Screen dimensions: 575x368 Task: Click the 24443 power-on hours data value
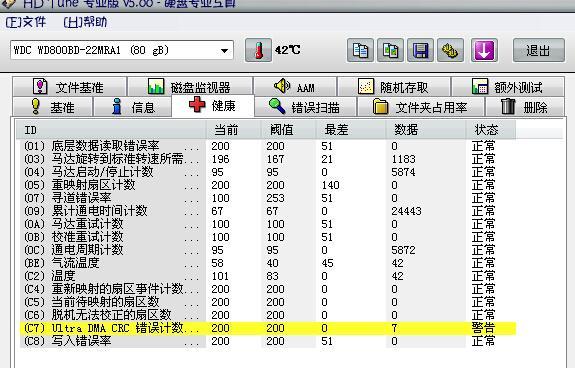[406, 211]
